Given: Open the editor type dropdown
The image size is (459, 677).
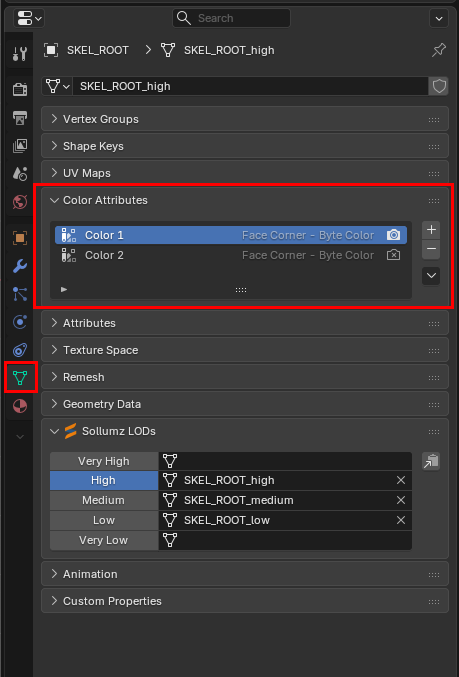Looking at the screenshot, I should click(x=29, y=18).
